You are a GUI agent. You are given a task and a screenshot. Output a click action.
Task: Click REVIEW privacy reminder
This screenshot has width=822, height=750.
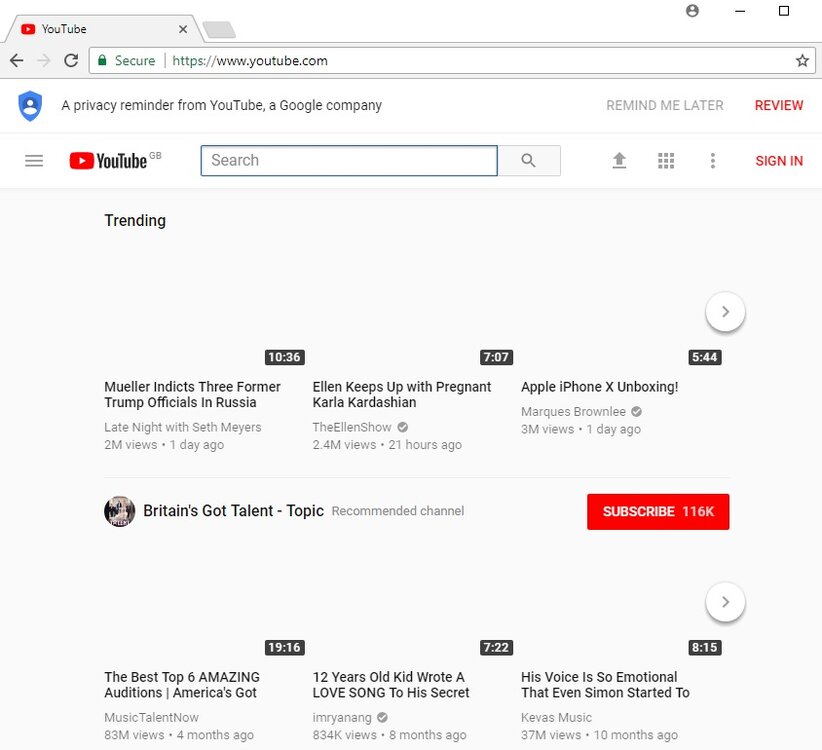778,105
